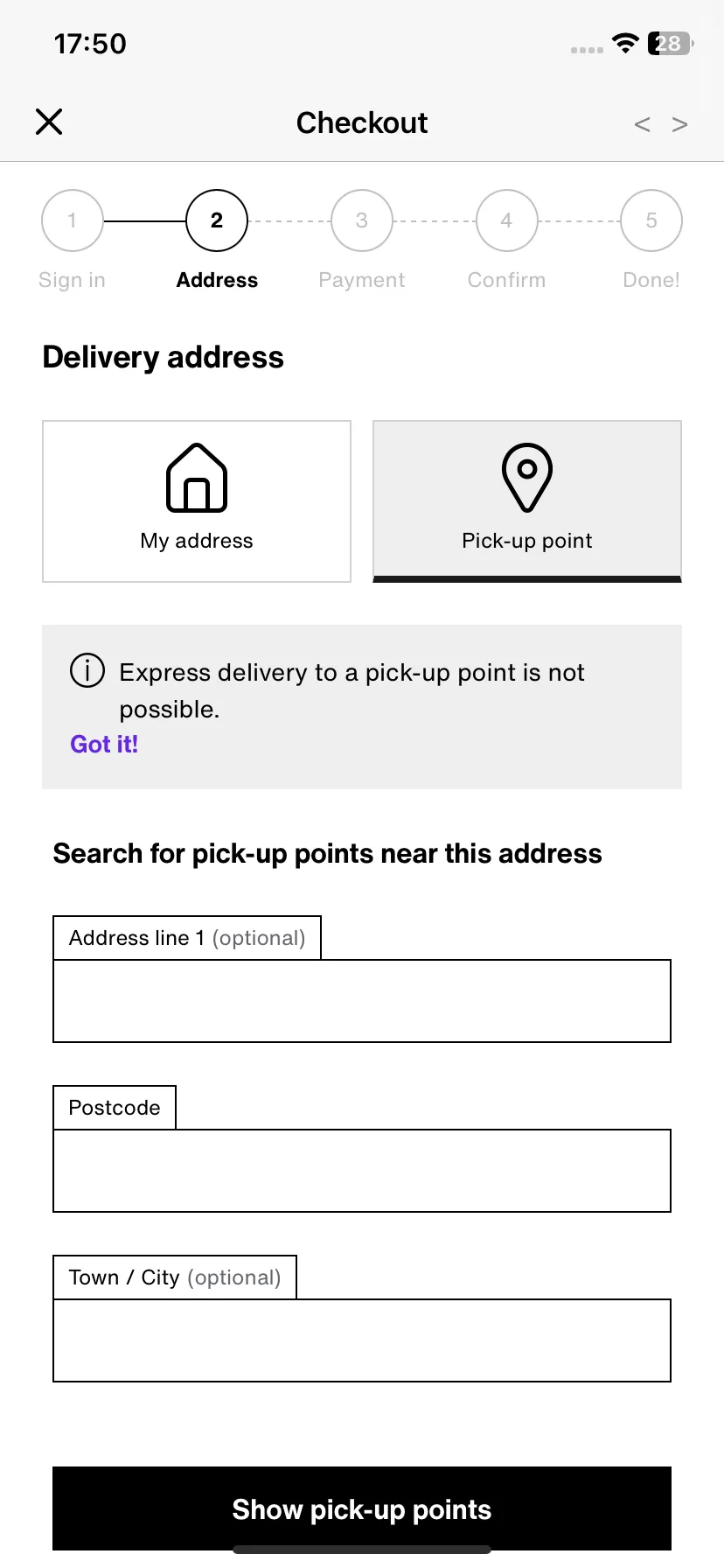This screenshot has width=724, height=1568.
Task: Tap step 5 Done circle
Action: coord(651,220)
